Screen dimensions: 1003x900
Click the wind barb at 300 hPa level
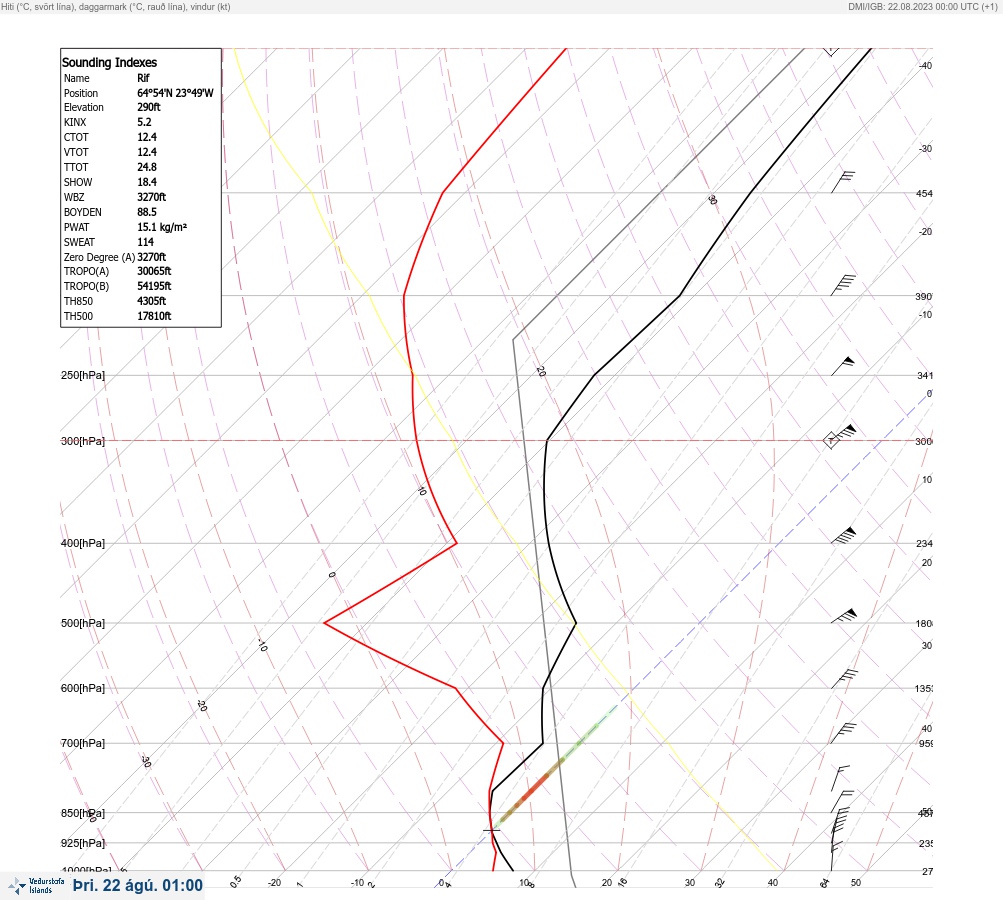click(844, 432)
